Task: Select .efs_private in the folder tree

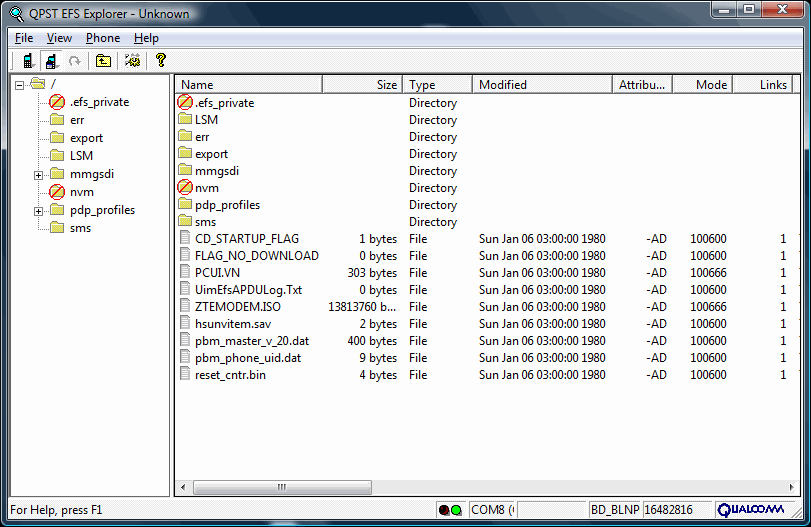Action: point(98,102)
